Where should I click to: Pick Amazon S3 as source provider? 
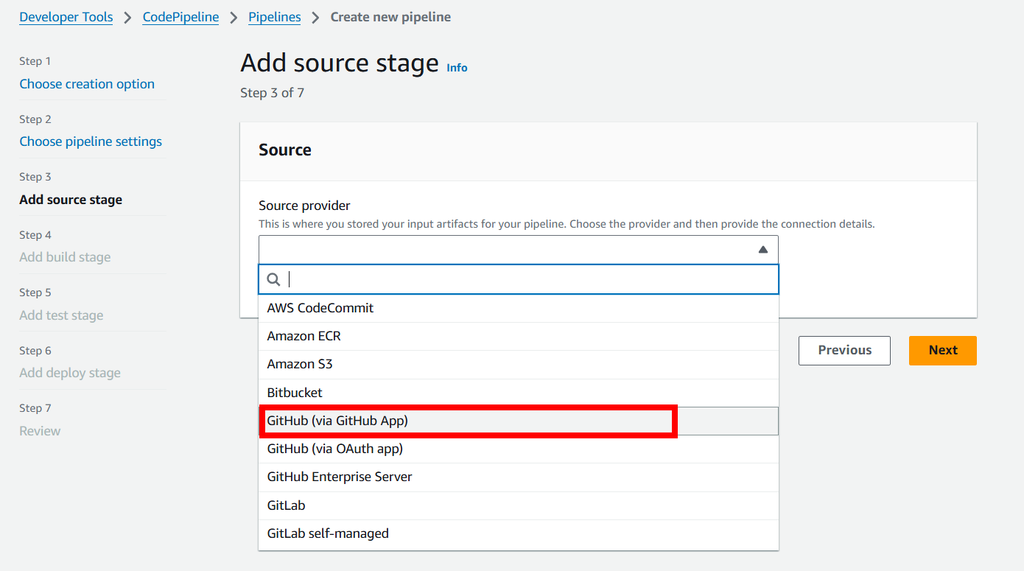[x=519, y=364]
